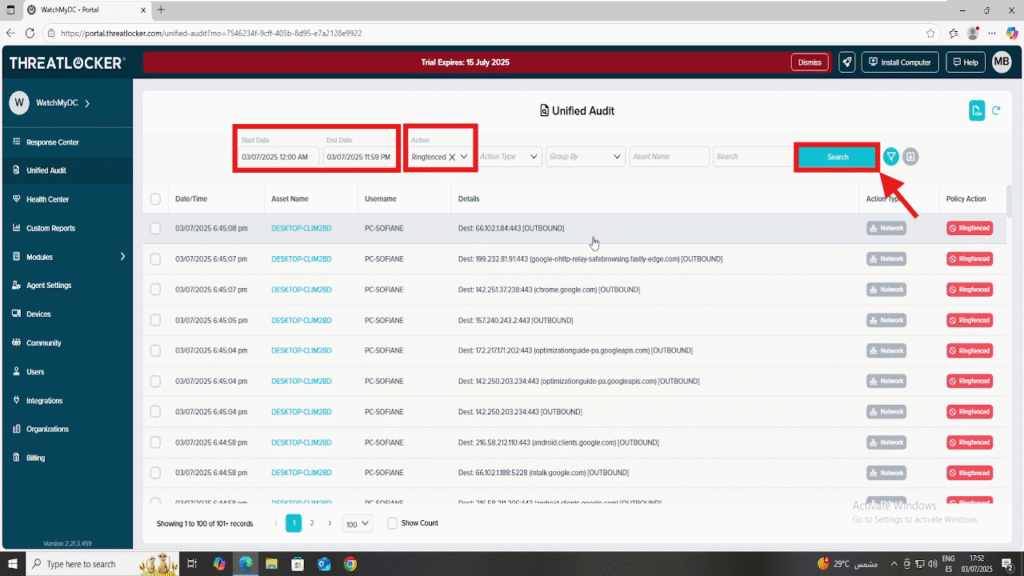The image size is (1024, 576).
Task: Click the Integrations plug icon
Action: 16,400
